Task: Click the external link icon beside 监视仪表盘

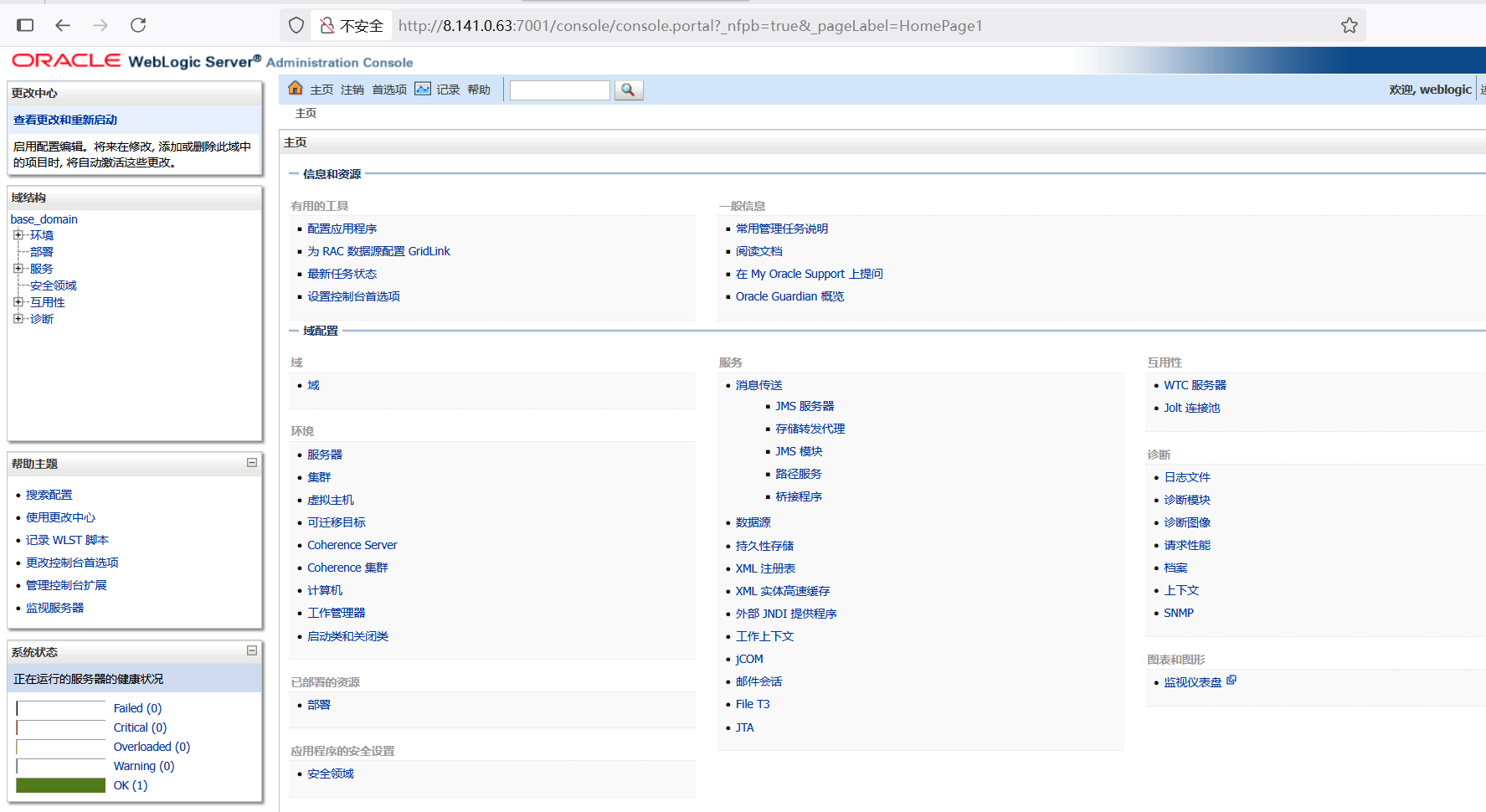Action: 1231,681
